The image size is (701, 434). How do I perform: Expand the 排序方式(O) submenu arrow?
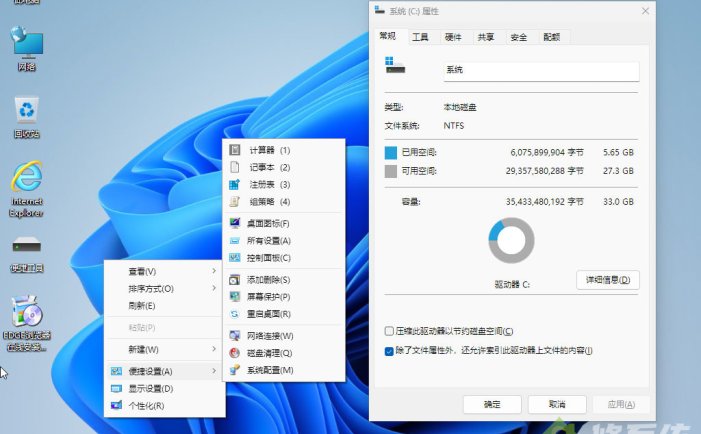click(x=214, y=288)
